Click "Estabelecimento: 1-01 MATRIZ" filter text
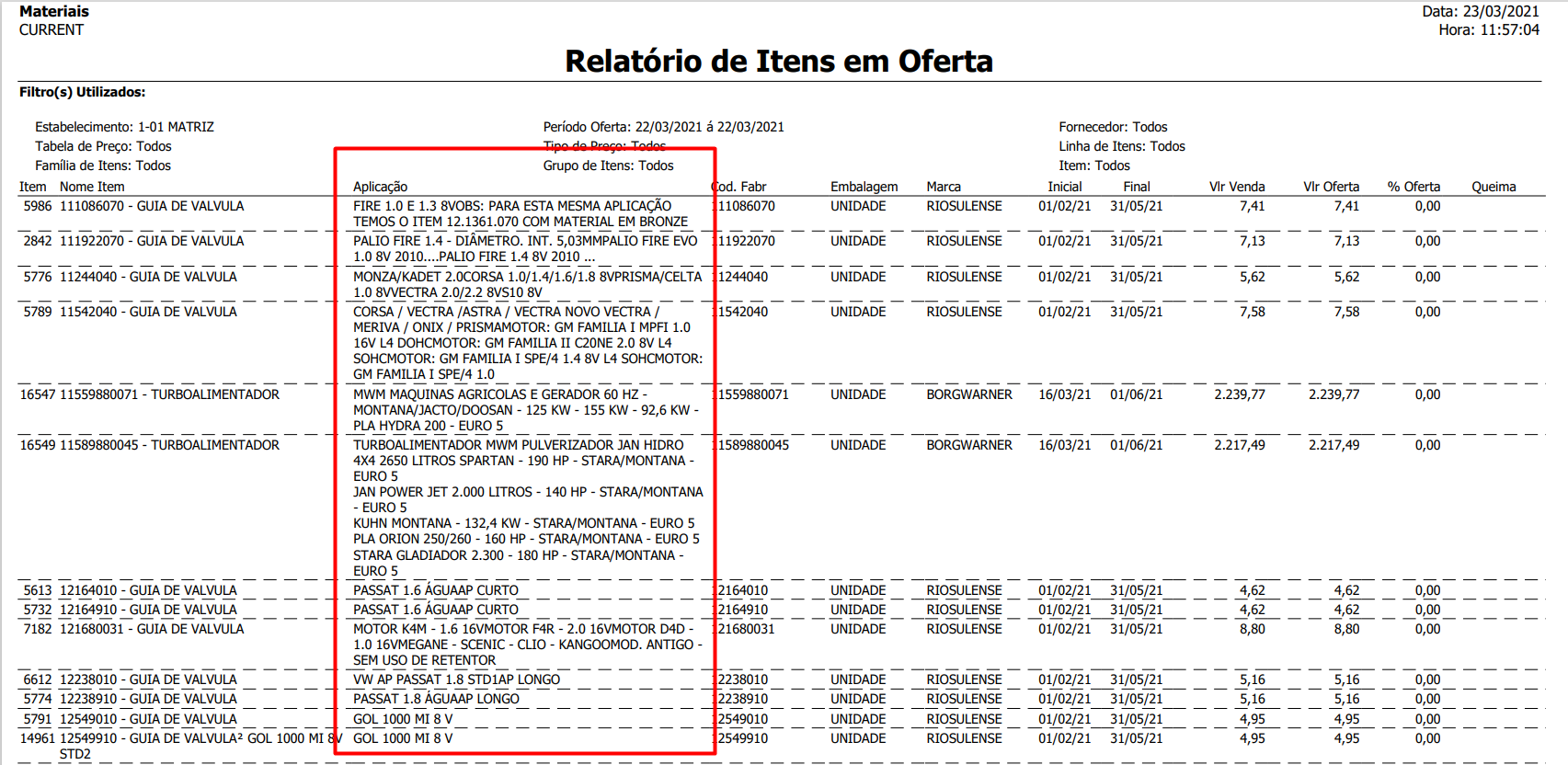 [x=124, y=127]
